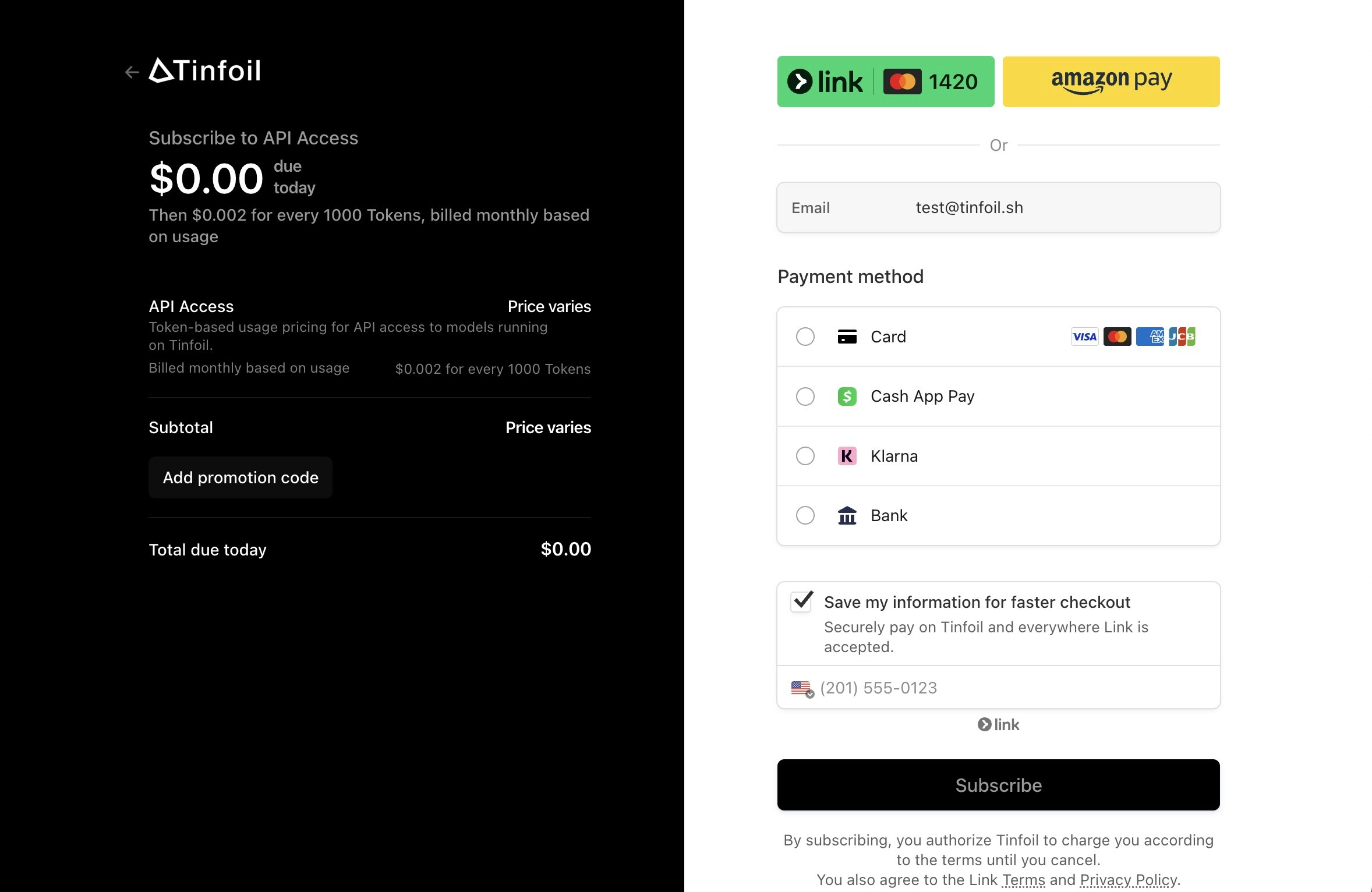Click the 'Payment method' heading

pyautogui.click(x=851, y=277)
